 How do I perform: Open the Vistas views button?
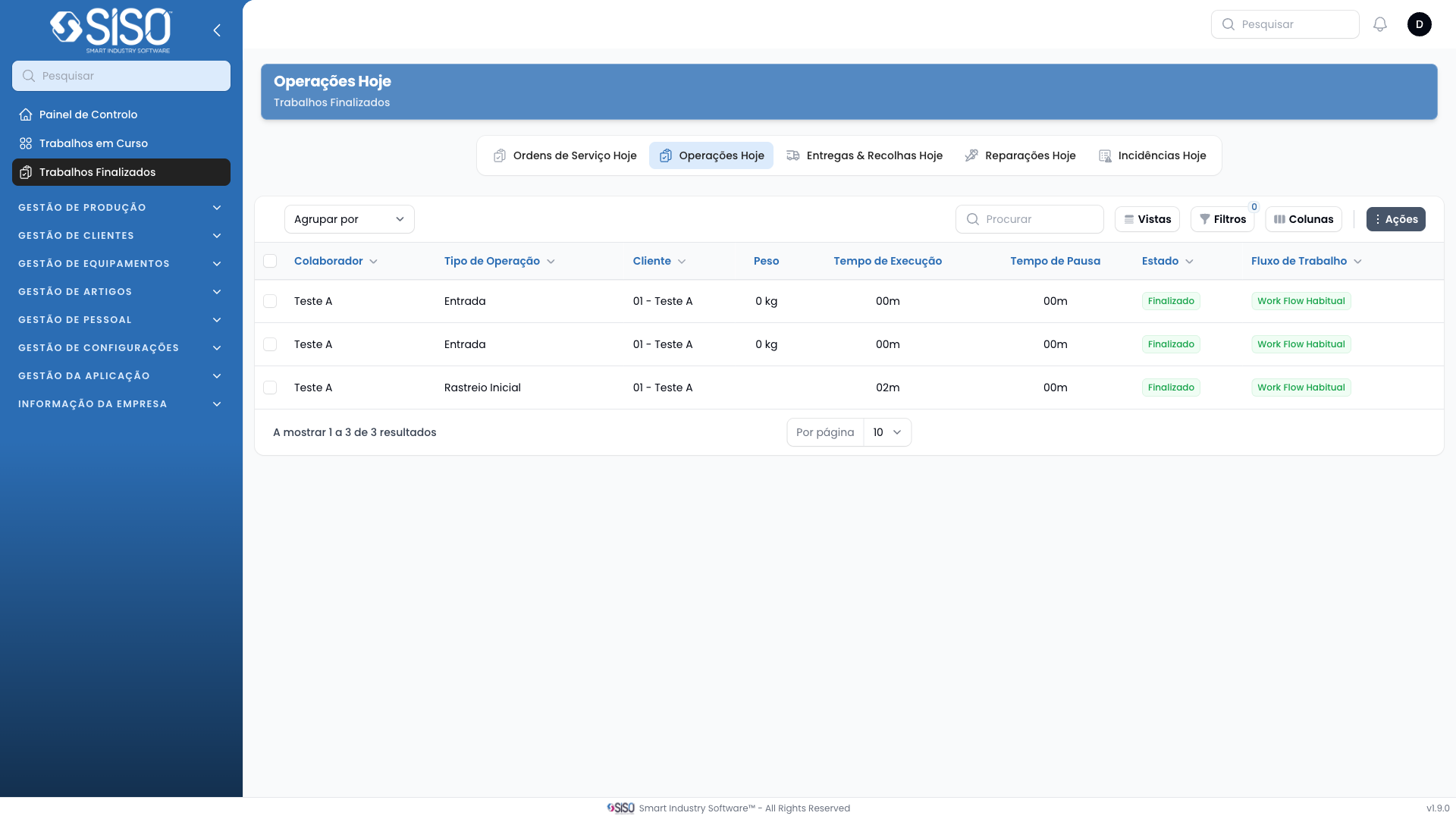[x=1147, y=219]
